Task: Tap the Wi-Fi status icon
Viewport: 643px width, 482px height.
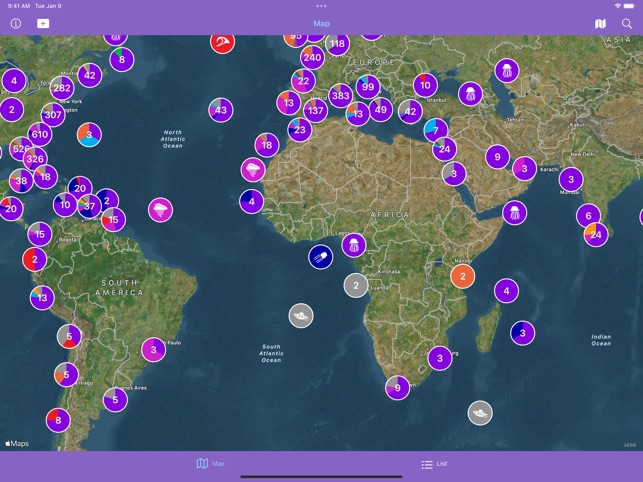Action: 618,6
